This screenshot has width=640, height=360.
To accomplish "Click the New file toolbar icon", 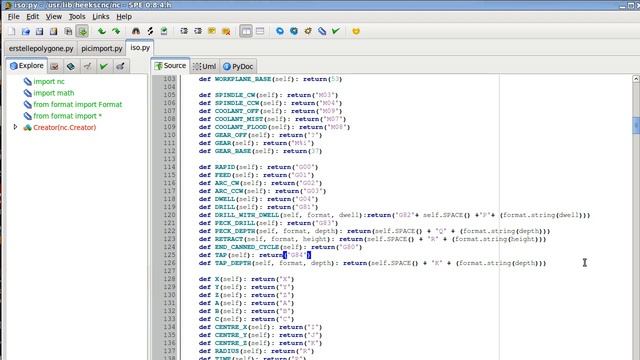I will 12,31.
